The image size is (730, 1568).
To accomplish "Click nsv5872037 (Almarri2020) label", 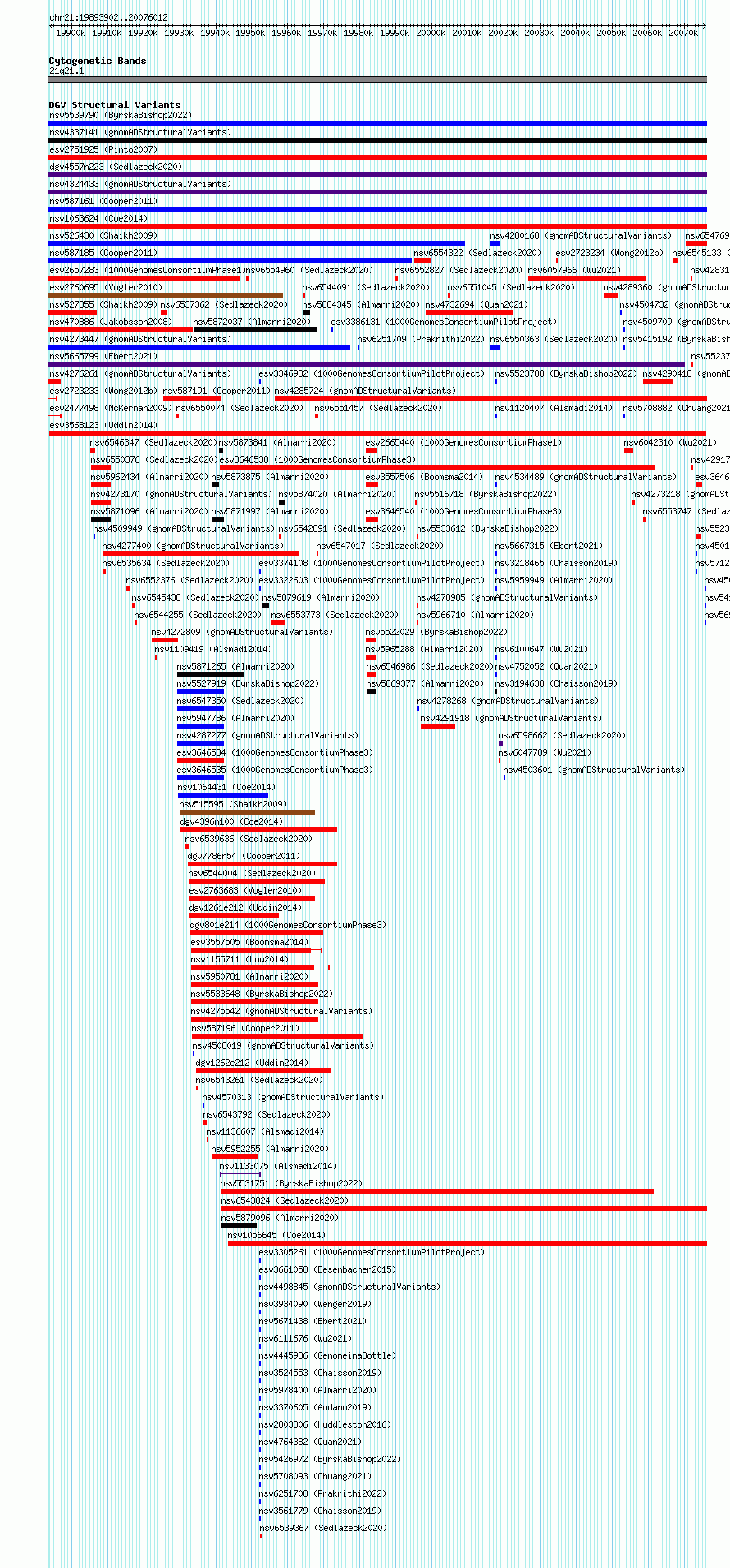I will (253, 322).
